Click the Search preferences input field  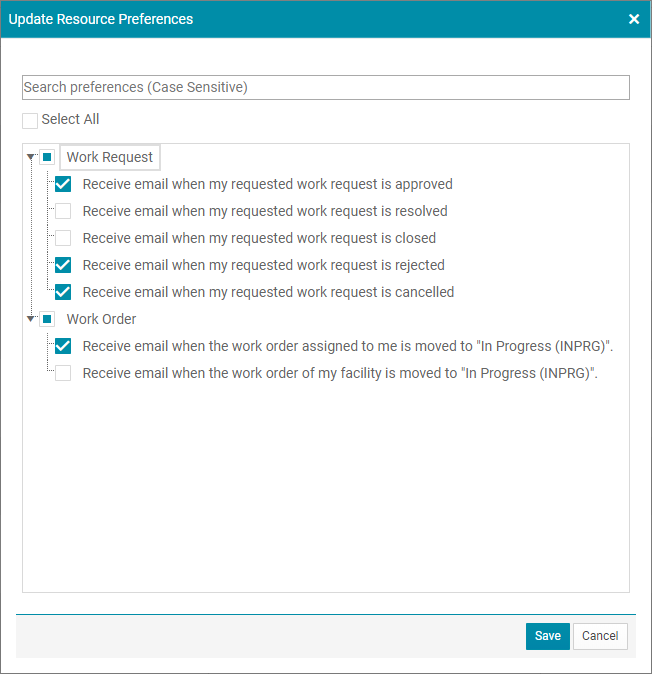[326, 87]
